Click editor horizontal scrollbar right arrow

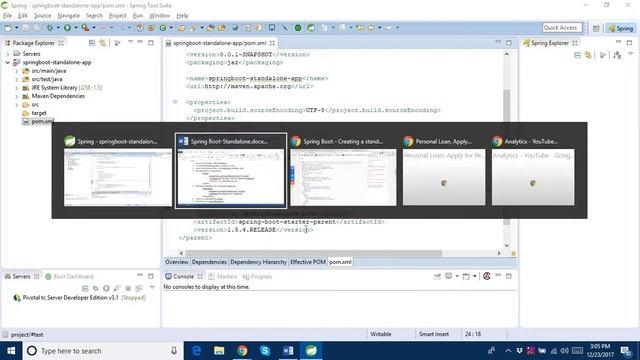coord(499,253)
